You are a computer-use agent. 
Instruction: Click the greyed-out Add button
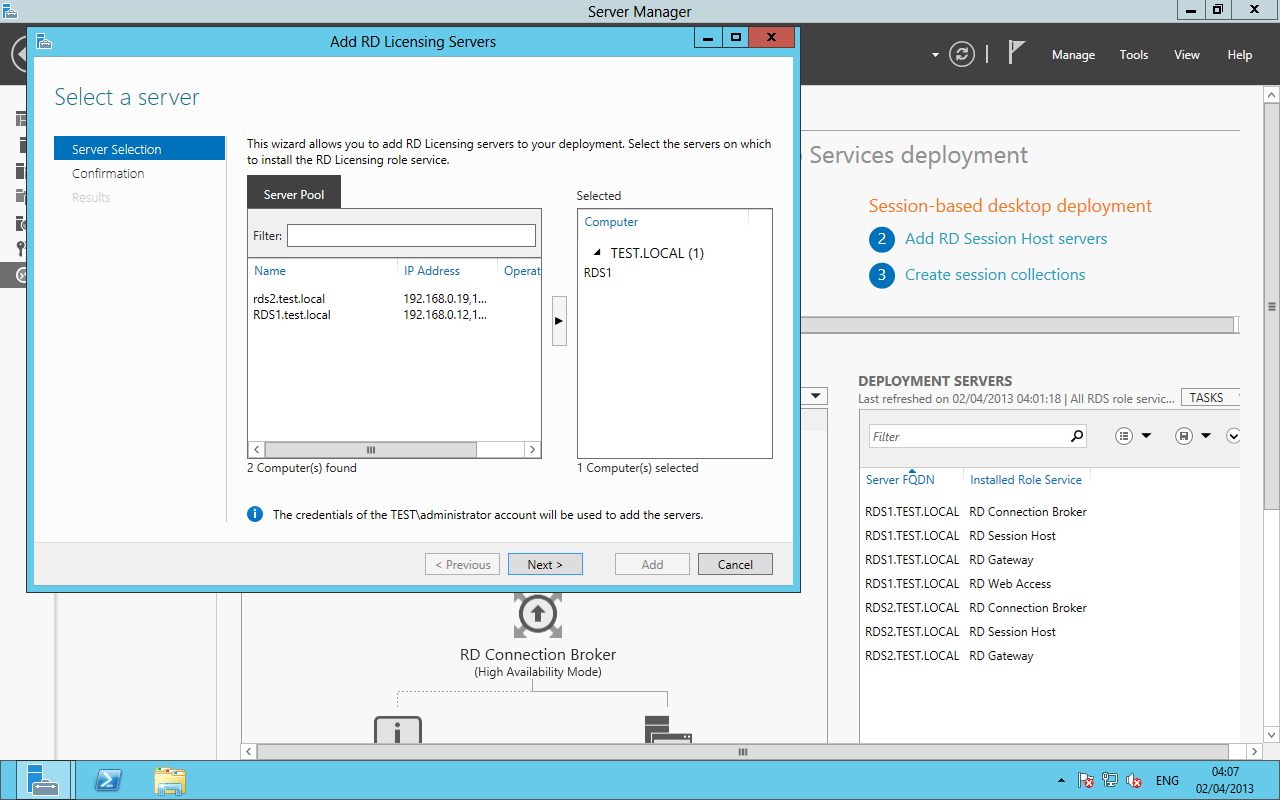click(652, 564)
